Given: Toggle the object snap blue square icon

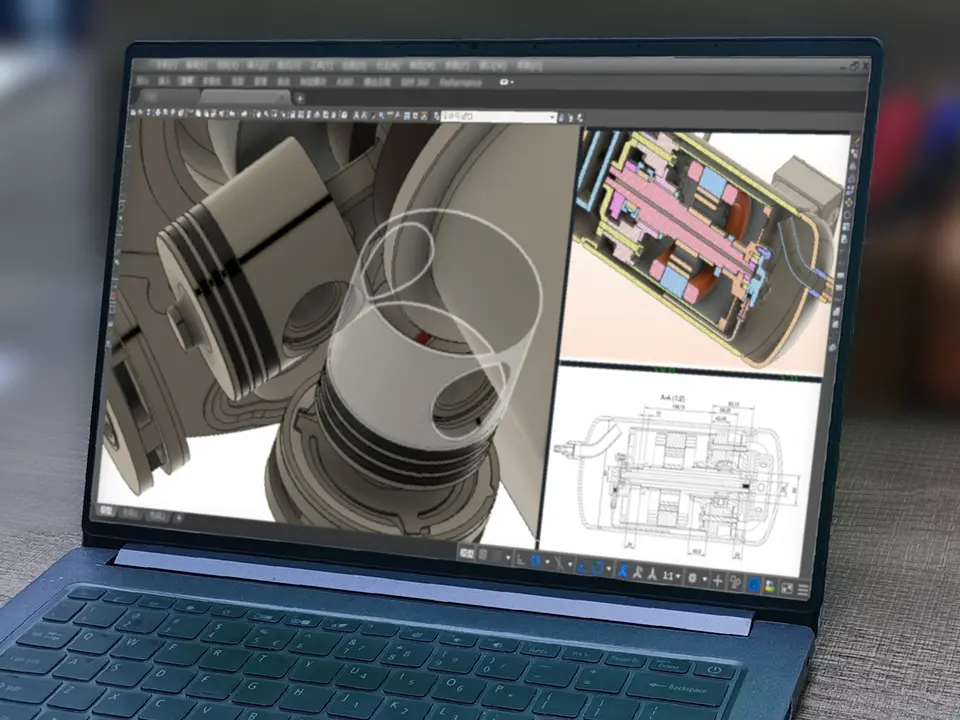Looking at the screenshot, I should 597,568.
